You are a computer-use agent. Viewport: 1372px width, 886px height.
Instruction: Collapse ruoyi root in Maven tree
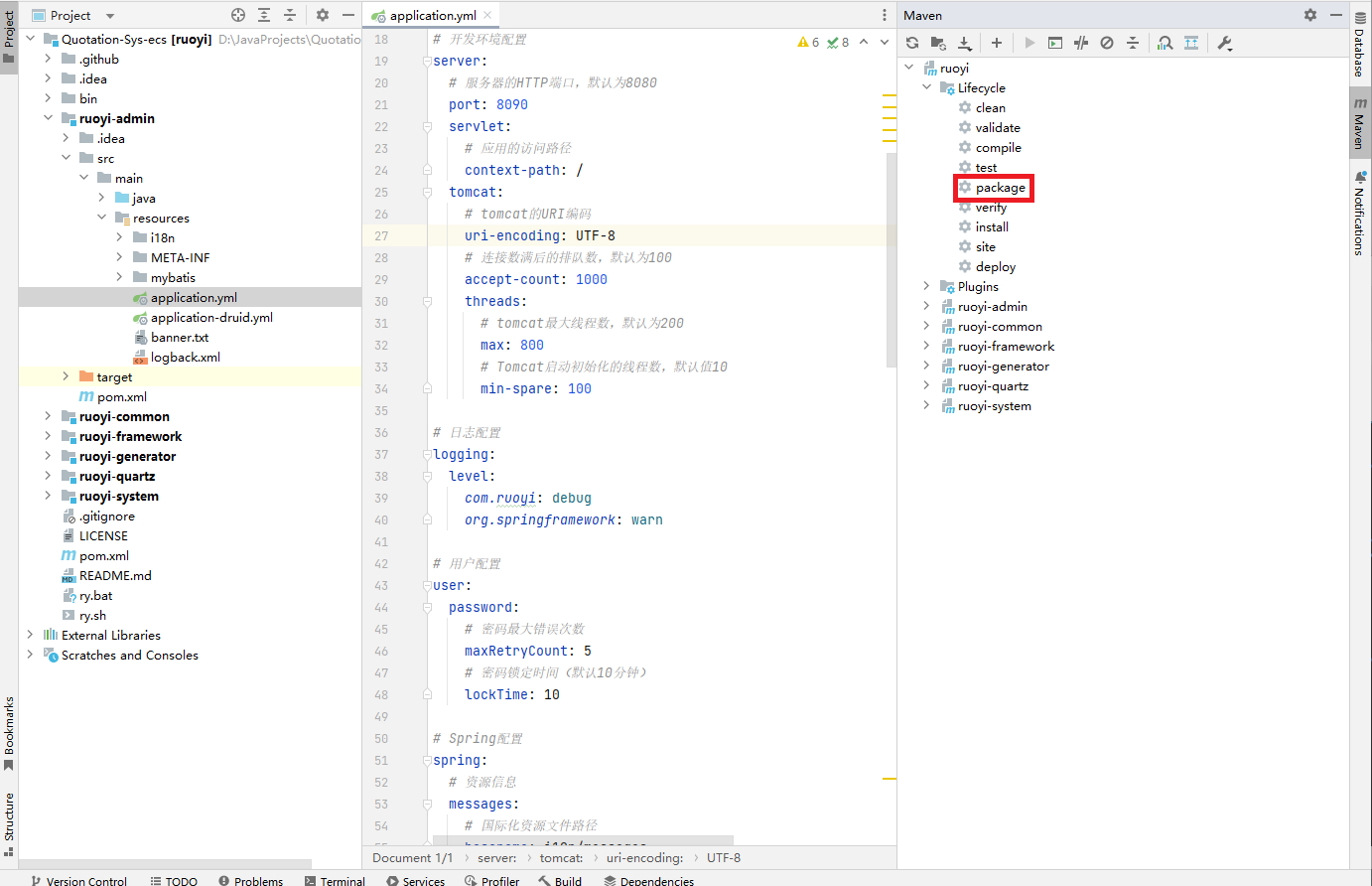pyautogui.click(x=909, y=68)
